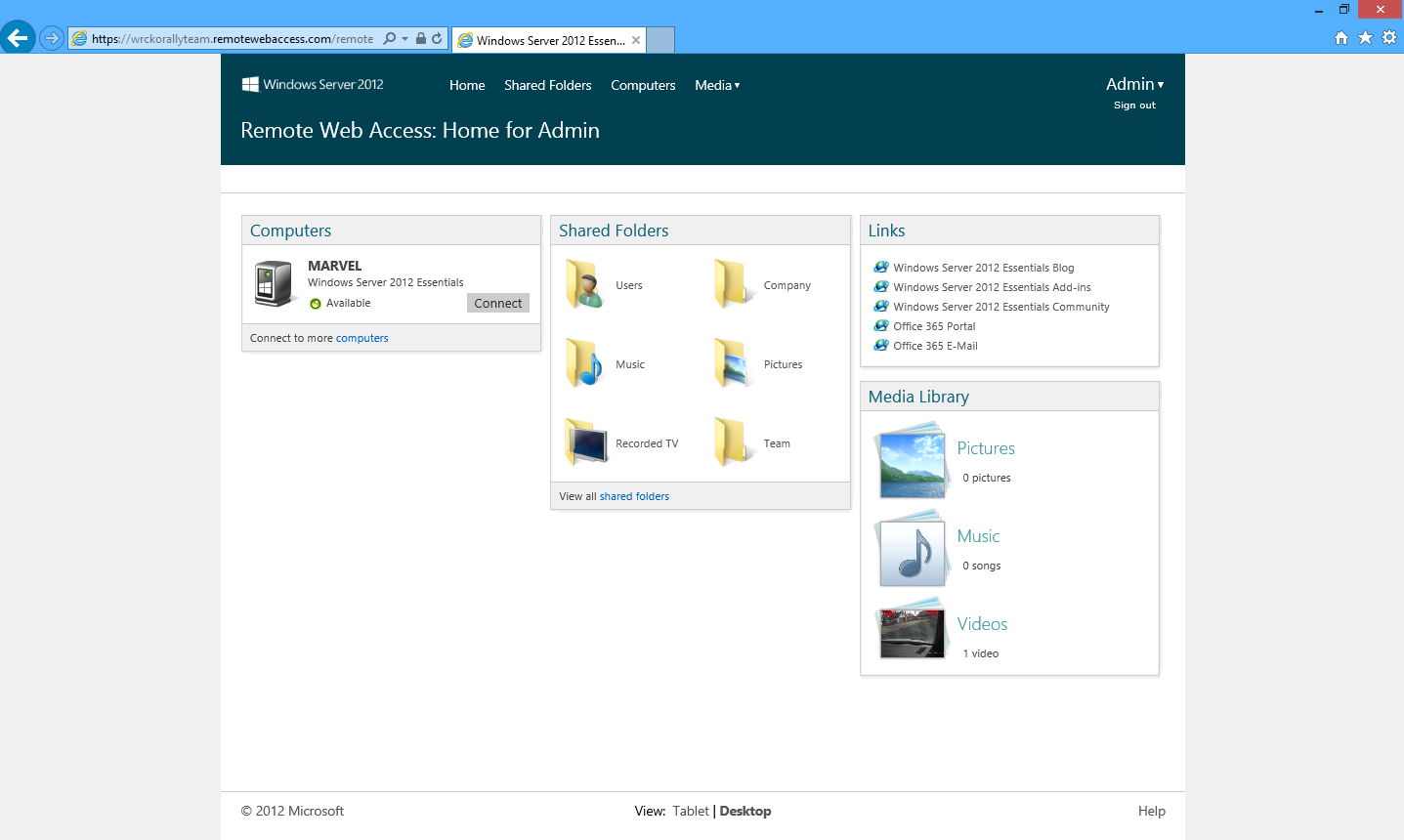Open Windows Server 2012 Essentials Add-ins link
1404x840 pixels.
[x=992, y=287]
